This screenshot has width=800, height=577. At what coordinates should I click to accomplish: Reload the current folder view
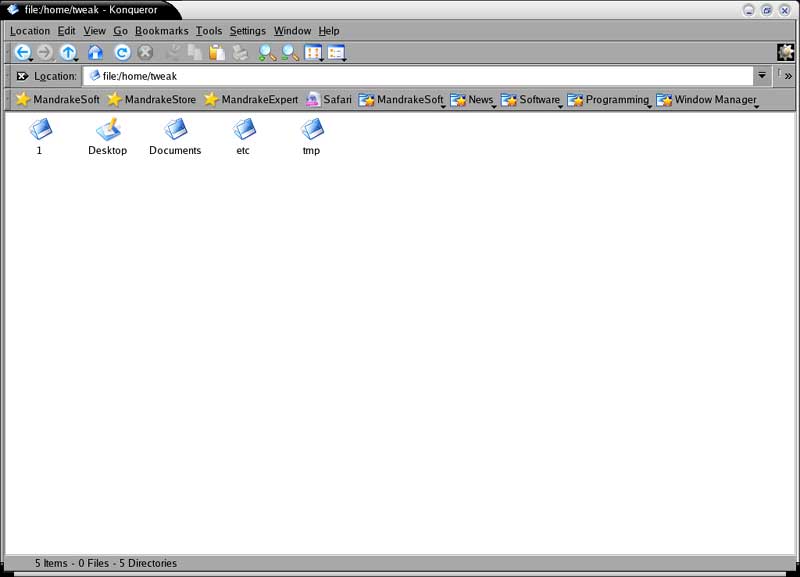[x=122, y=53]
